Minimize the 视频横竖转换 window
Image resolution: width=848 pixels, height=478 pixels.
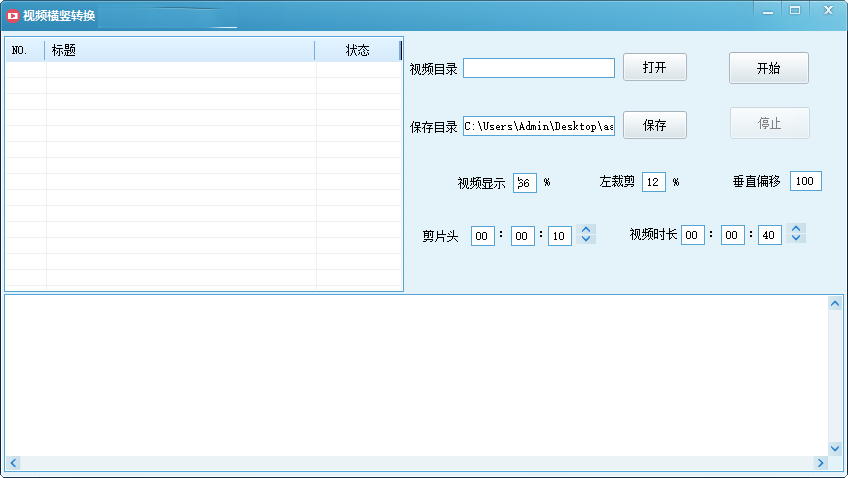(767, 11)
